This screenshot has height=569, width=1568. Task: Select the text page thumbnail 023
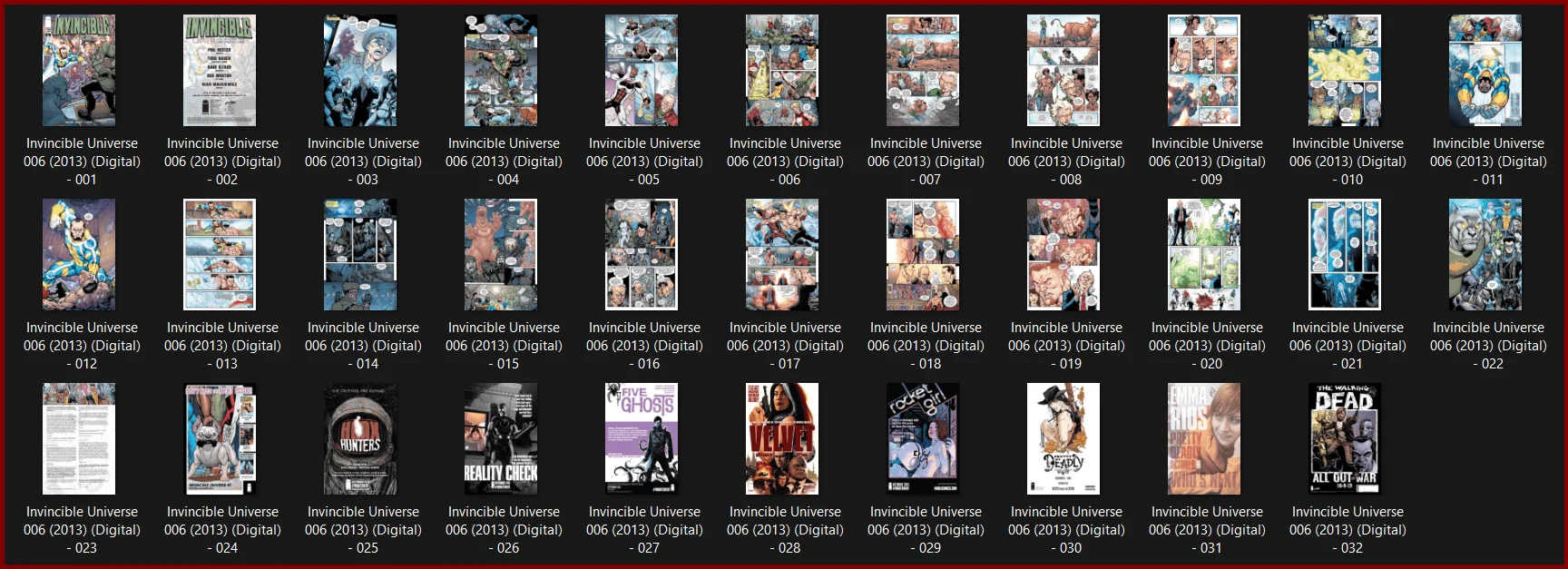[79, 439]
